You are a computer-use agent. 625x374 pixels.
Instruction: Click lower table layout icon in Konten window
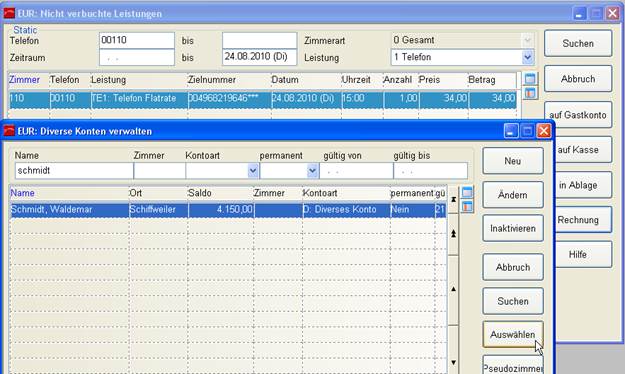[467, 207]
